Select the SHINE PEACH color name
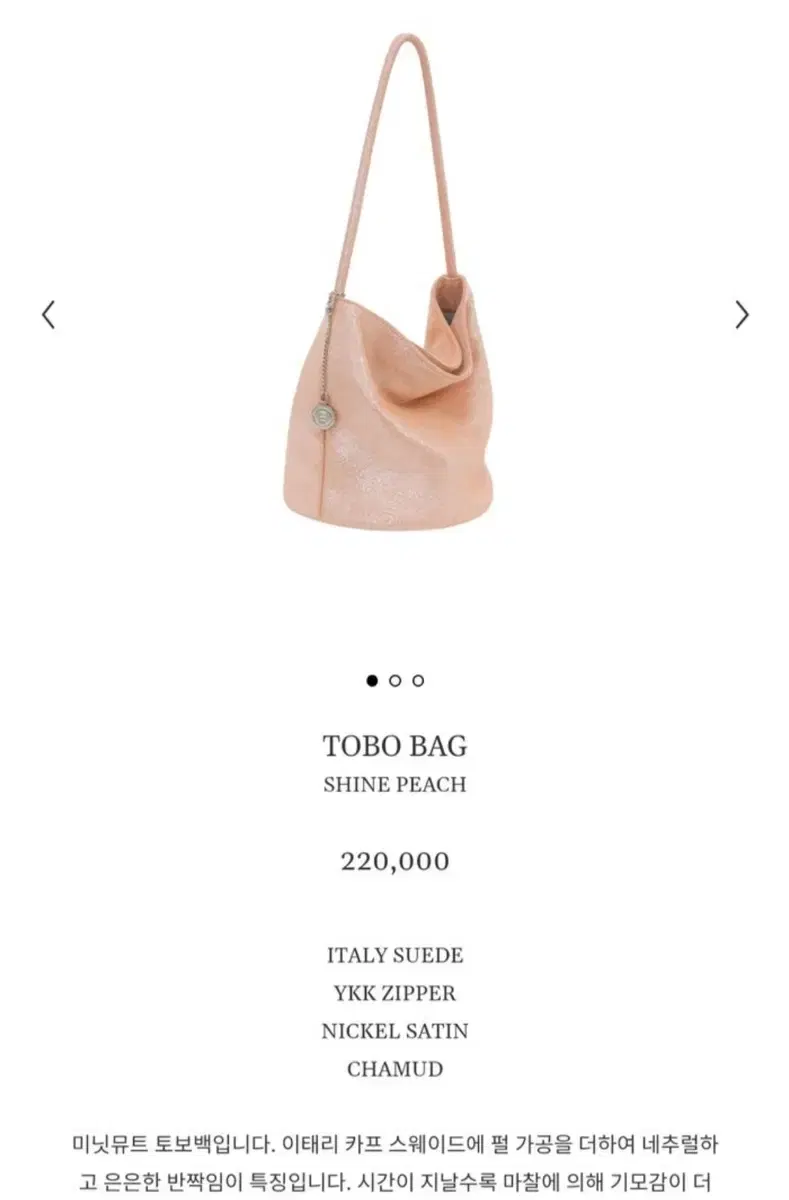 (395, 785)
